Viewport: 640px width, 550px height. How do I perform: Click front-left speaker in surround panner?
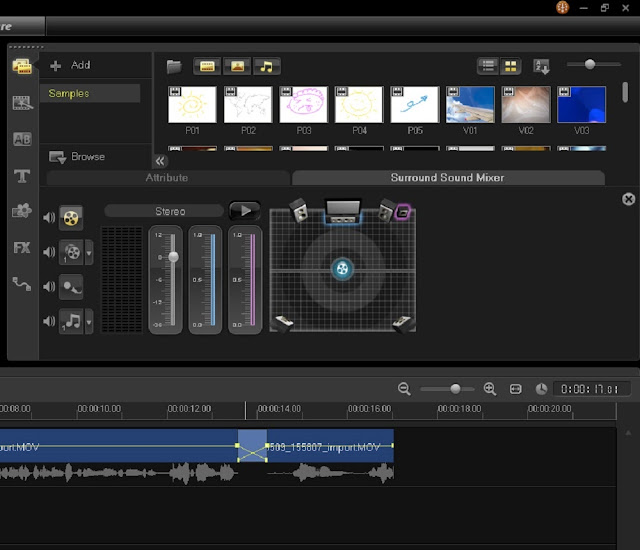299,210
